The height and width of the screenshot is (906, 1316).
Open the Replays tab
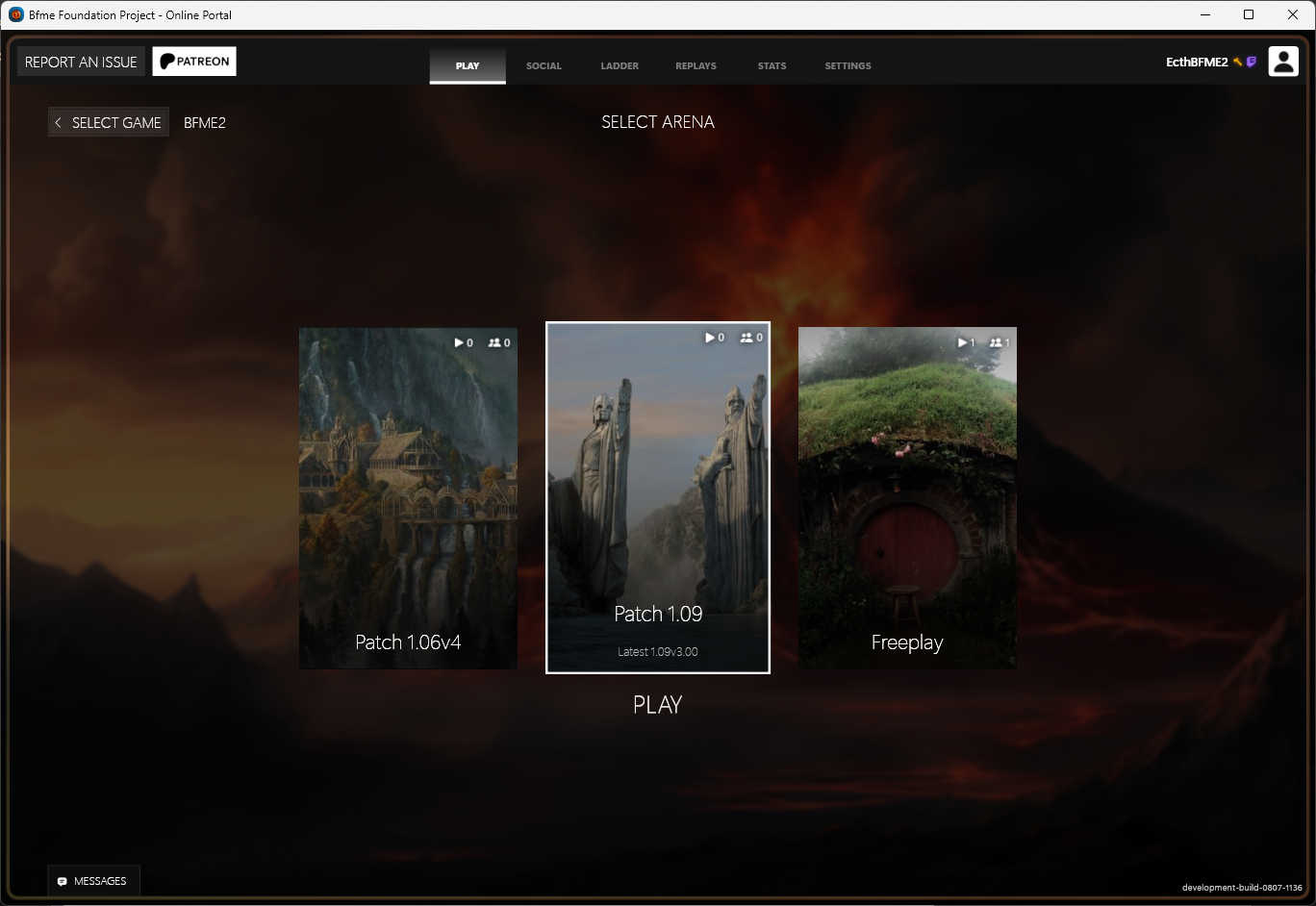[x=696, y=65]
